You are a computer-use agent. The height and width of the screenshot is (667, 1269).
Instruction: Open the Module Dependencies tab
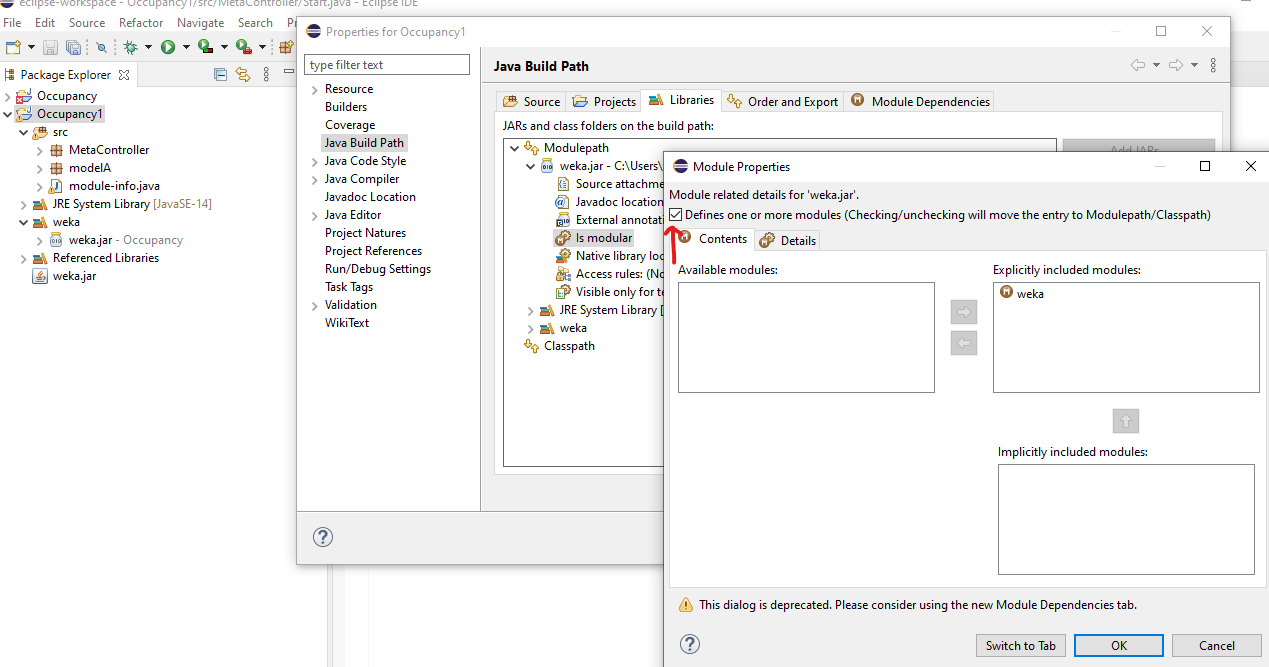(920, 101)
